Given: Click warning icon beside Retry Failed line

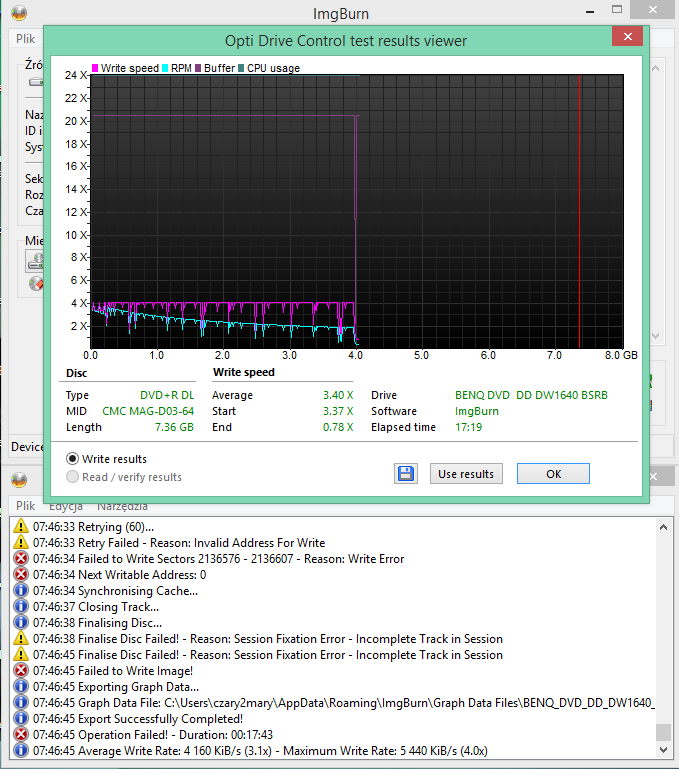Looking at the screenshot, I should coord(21,542).
